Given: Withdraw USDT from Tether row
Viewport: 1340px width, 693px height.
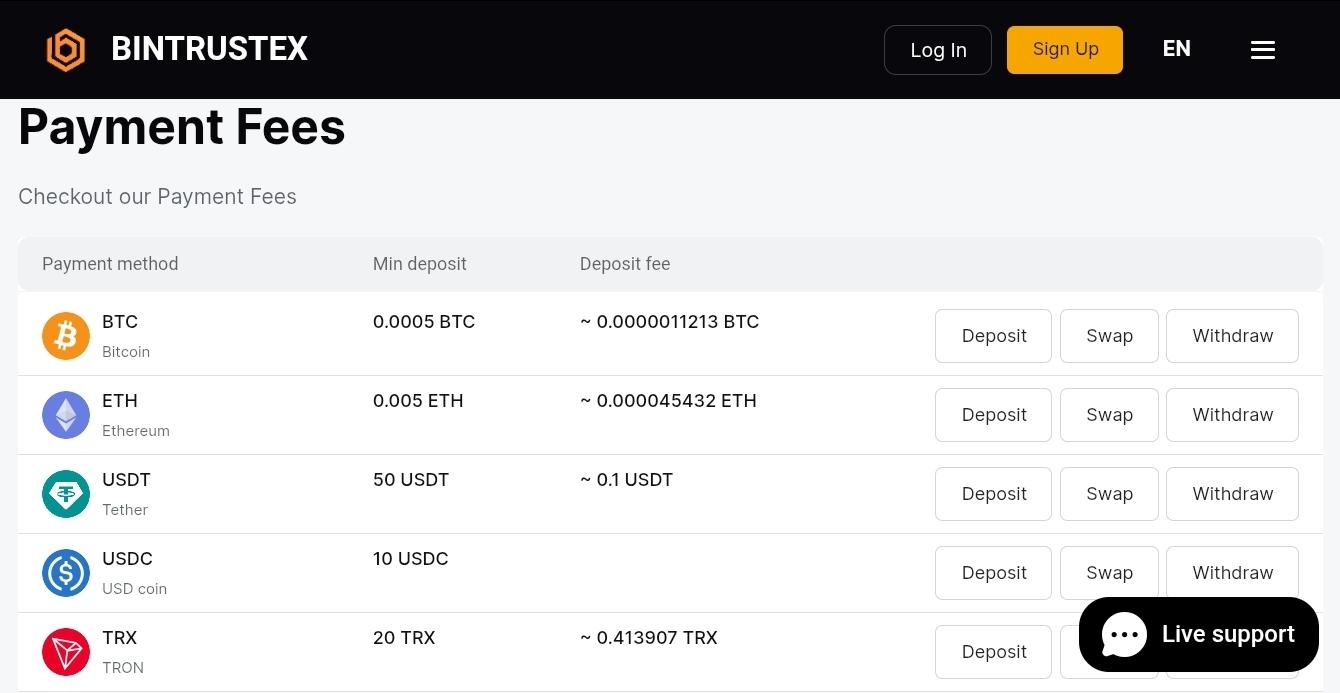Looking at the screenshot, I should click(x=1232, y=494).
